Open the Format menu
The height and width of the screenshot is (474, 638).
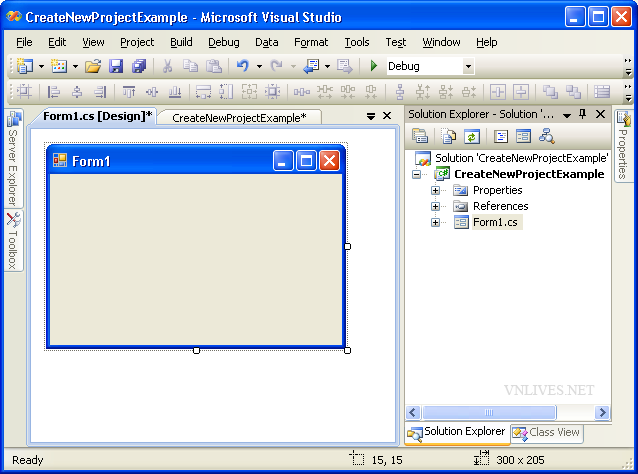(x=311, y=42)
